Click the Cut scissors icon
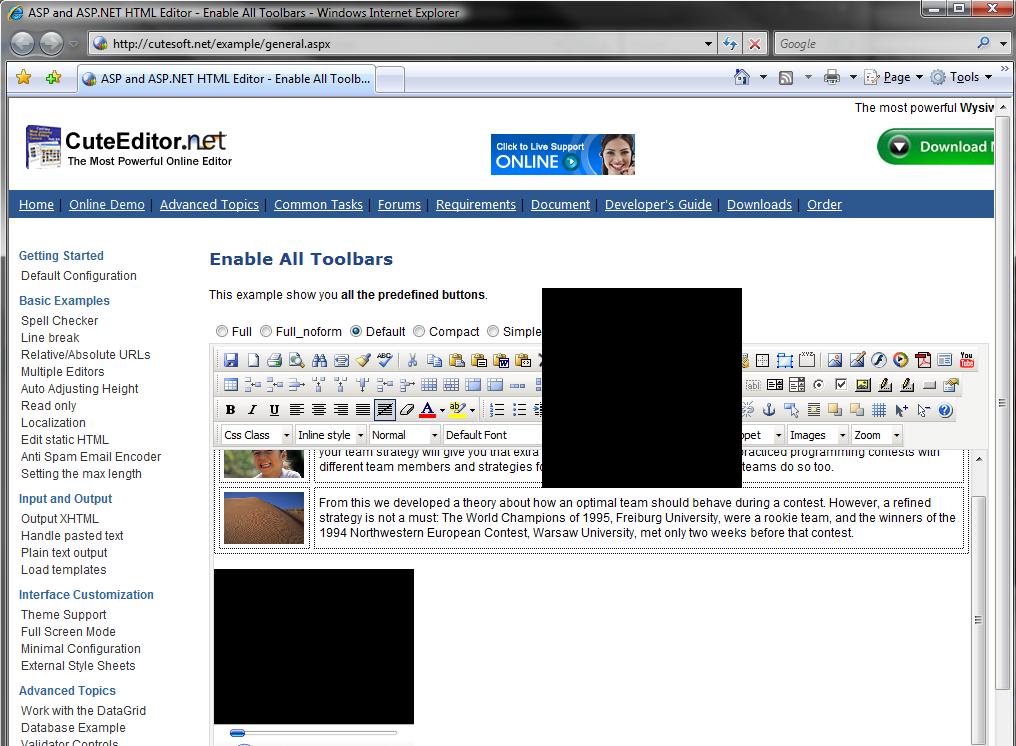 point(412,360)
